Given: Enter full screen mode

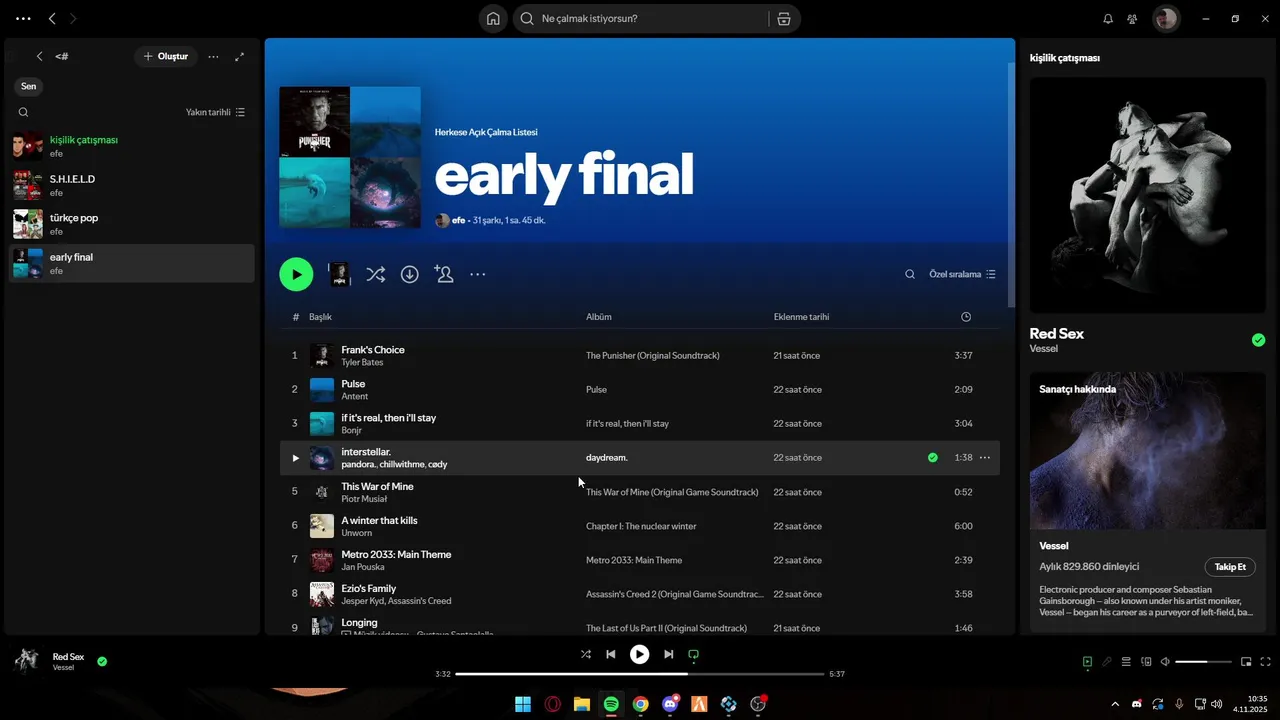Looking at the screenshot, I should click(x=1265, y=661).
